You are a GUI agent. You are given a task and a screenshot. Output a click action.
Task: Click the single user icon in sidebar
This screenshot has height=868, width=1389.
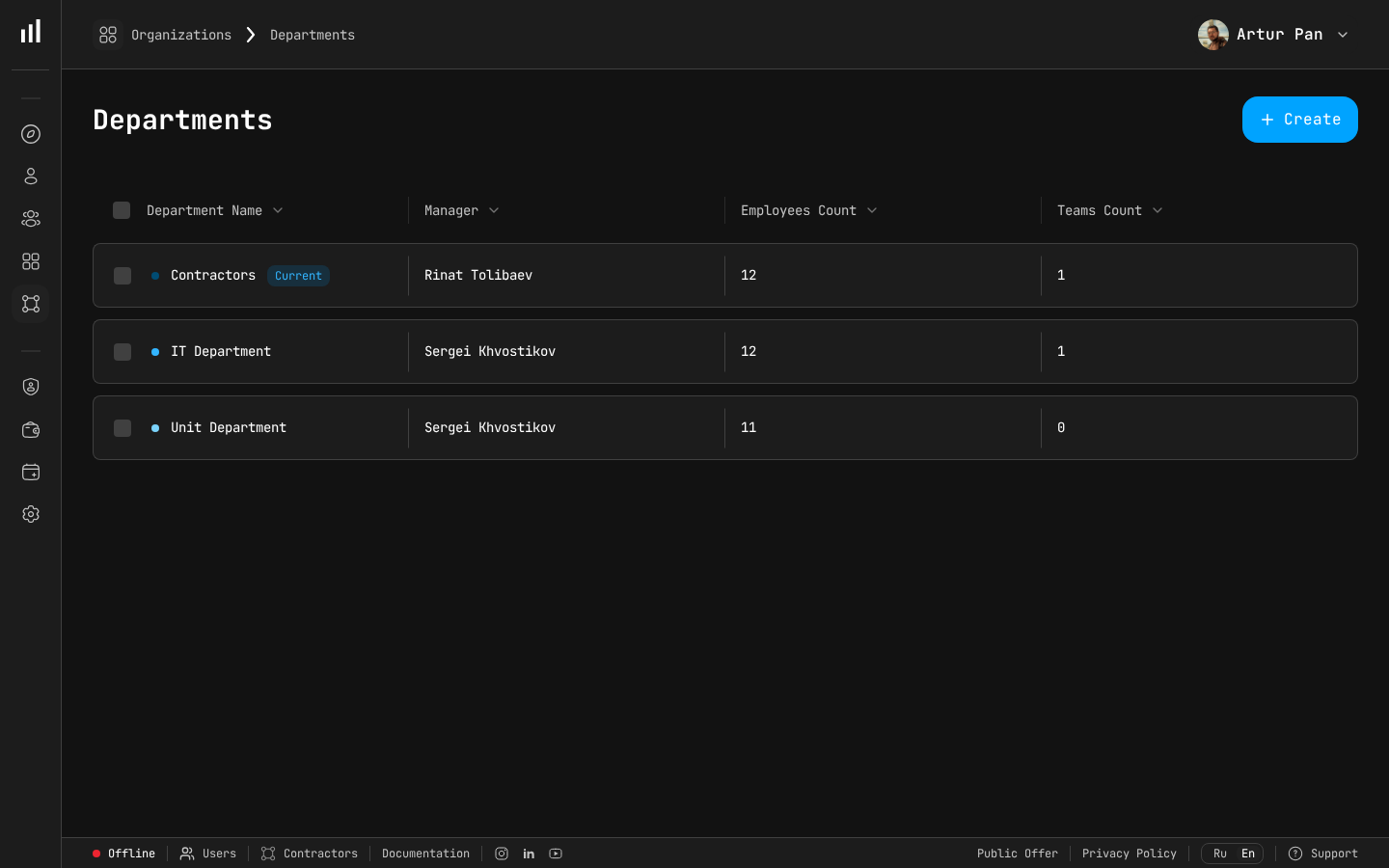pos(31,176)
